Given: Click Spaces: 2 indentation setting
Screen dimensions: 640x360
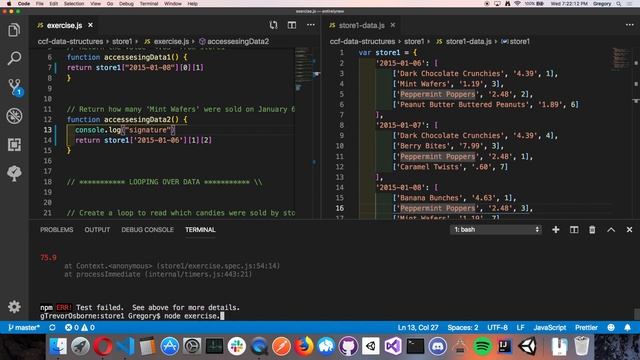Looking at the screenshot, I should [x=462, y=327].
